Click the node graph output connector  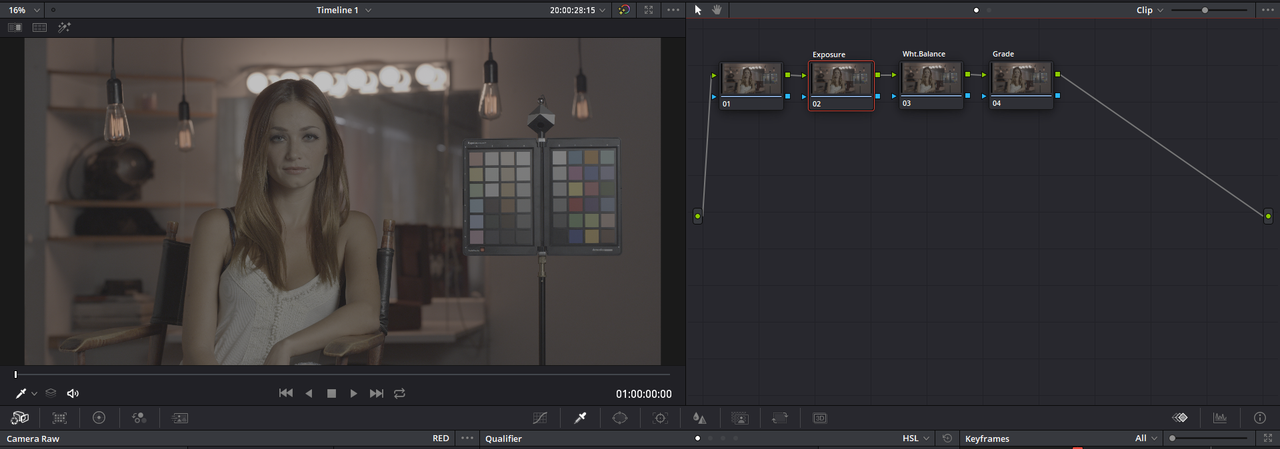point(1267,216)
